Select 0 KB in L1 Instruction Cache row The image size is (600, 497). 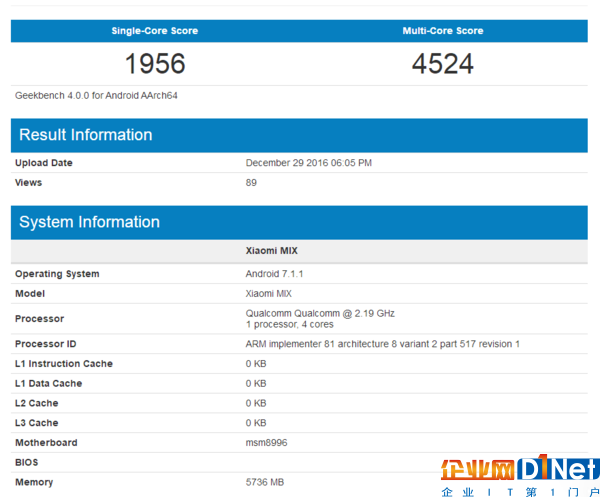(x=256, y=363)
